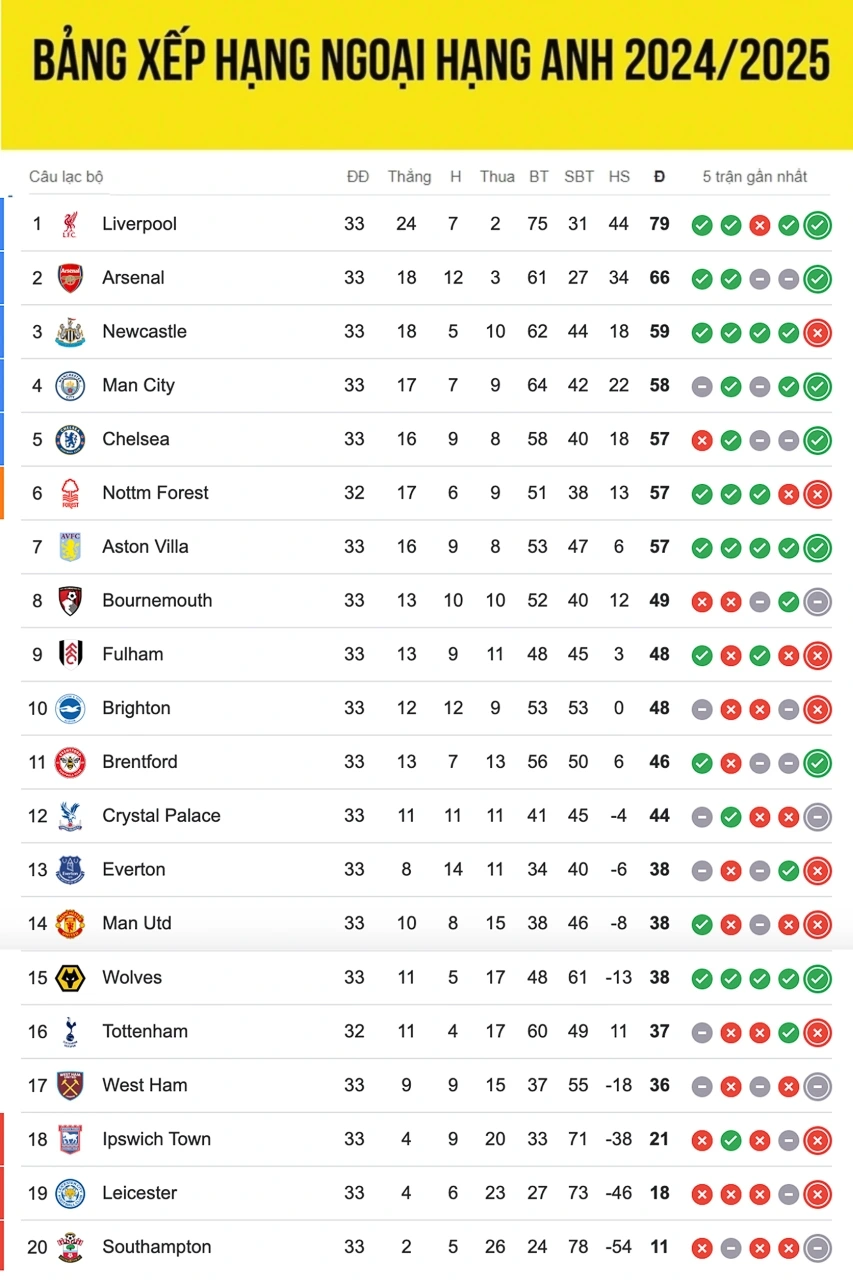Click the Man City club crest
853x1280 pixels.
click(70, 386)
